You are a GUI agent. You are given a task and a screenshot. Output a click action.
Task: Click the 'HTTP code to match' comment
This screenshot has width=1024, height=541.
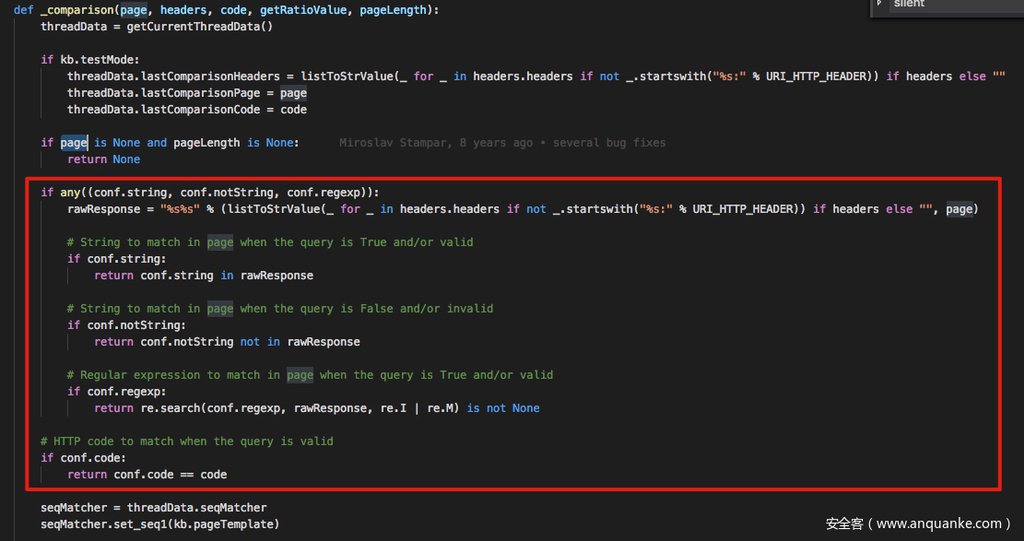[x=187, y=441]
